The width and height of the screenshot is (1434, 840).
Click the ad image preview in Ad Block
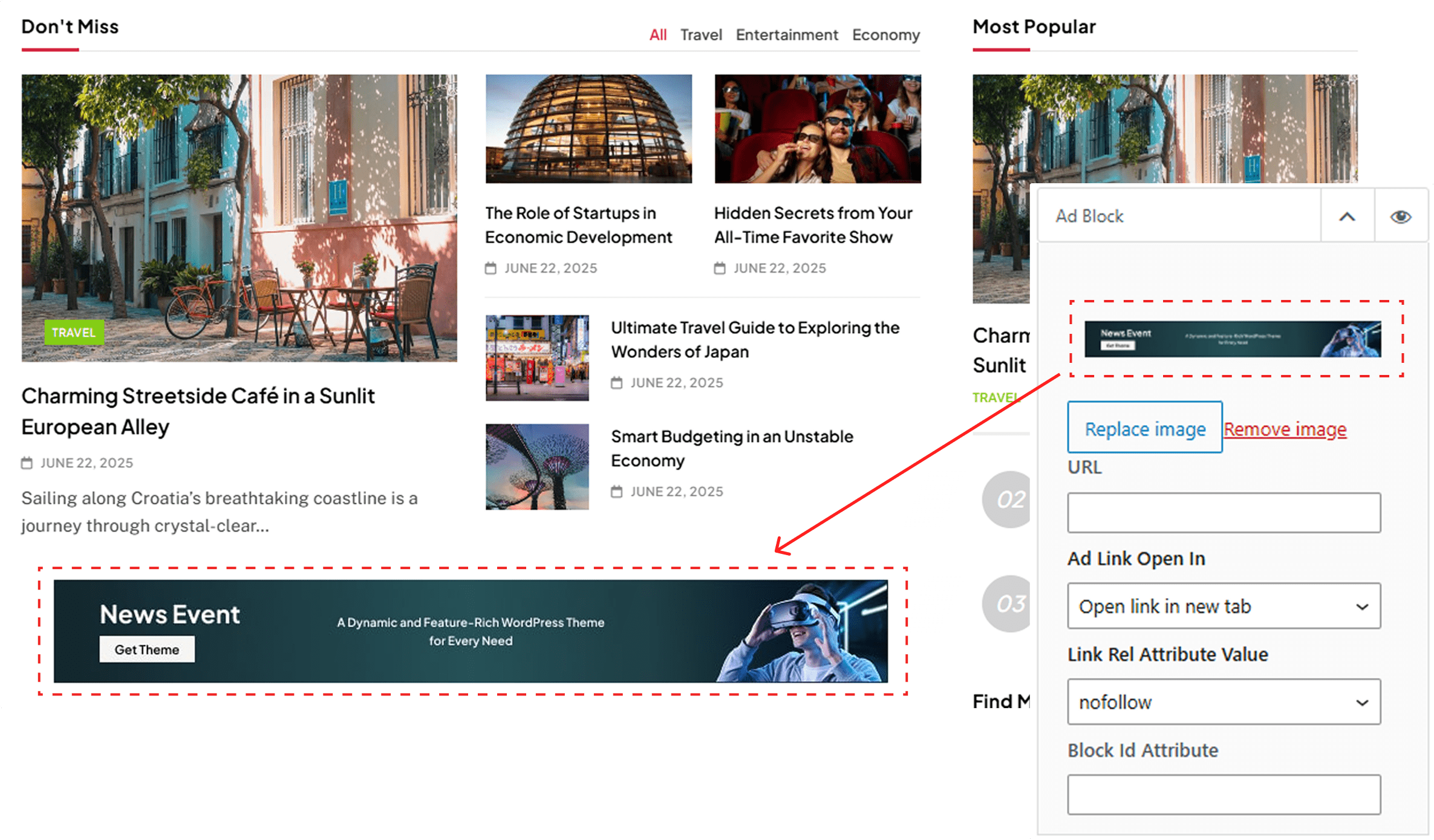(x=1232, y=339)
